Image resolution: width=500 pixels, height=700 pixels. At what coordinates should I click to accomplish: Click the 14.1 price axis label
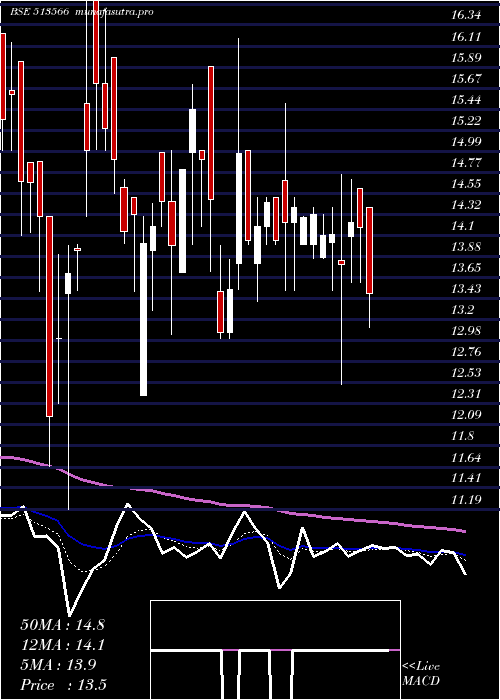[462, 226]
